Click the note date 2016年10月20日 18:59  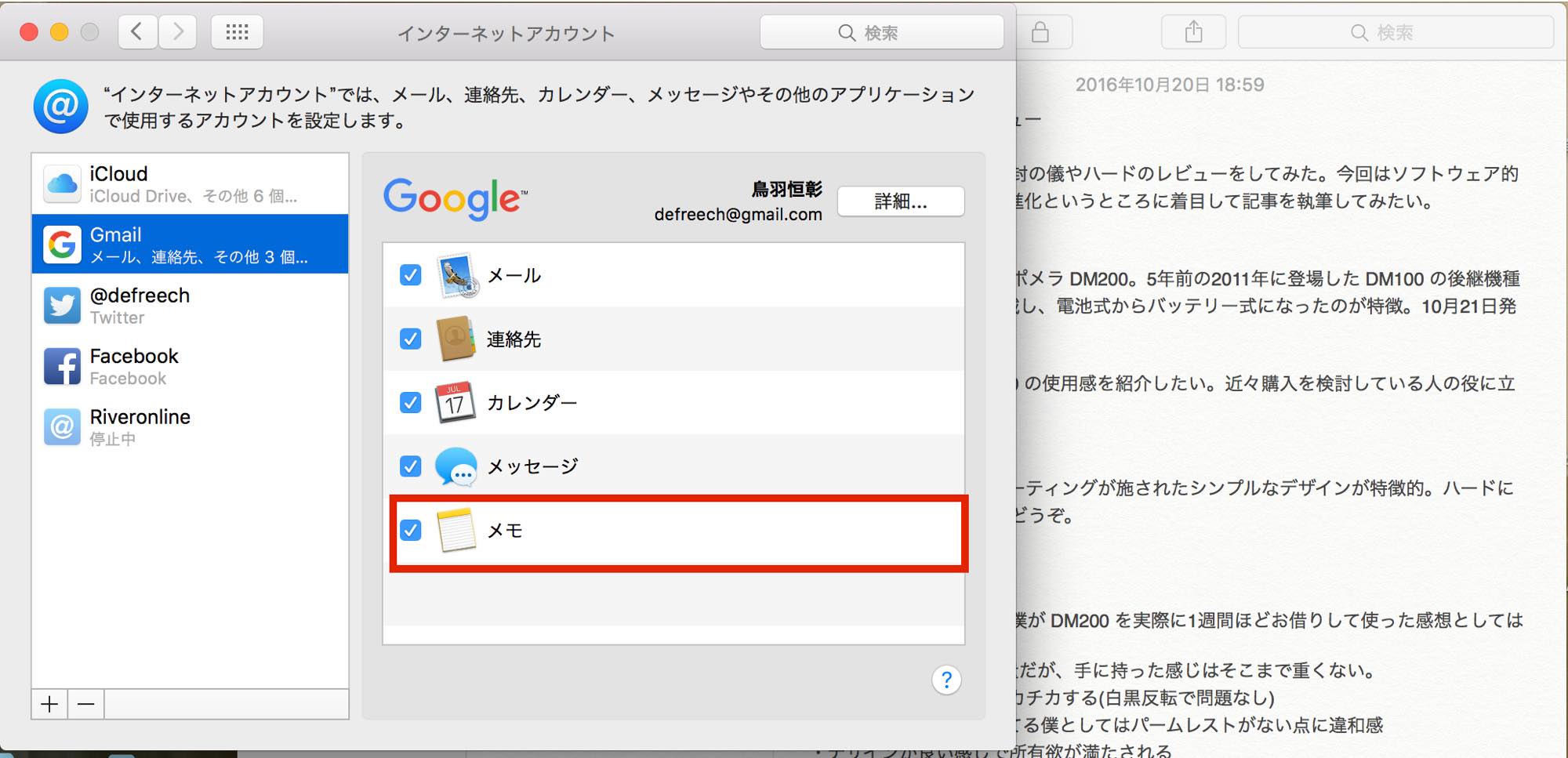click(1170, 85)
